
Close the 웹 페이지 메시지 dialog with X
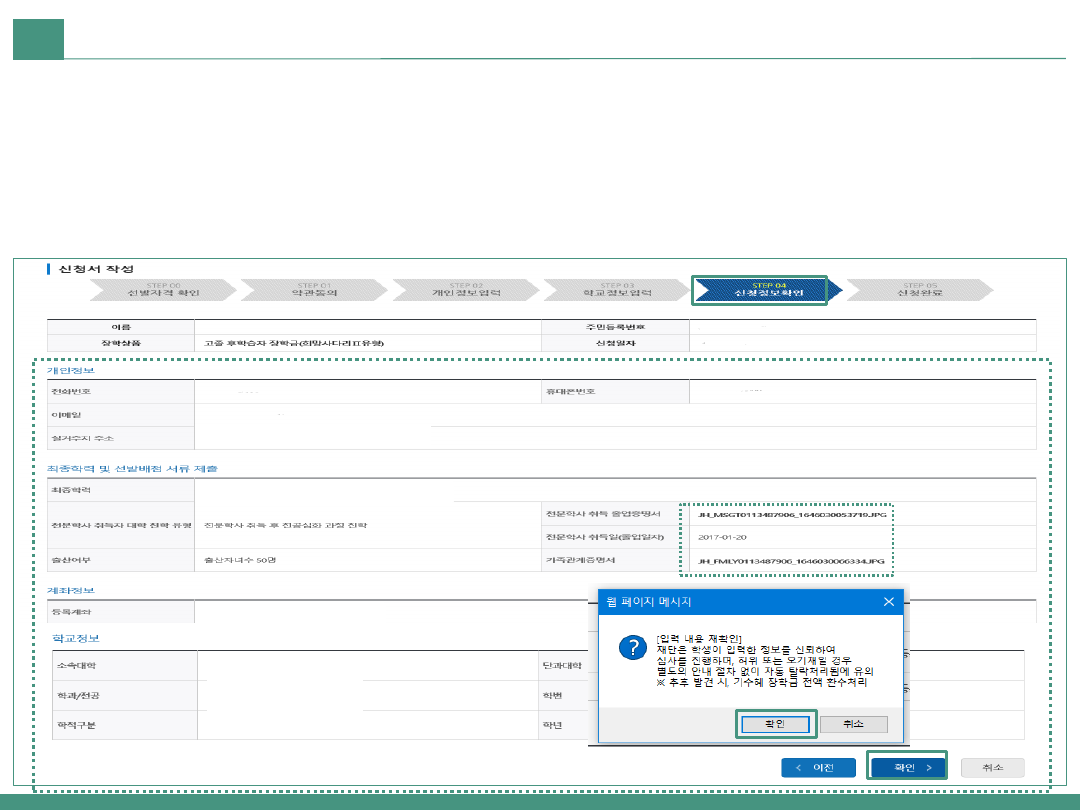888,602
